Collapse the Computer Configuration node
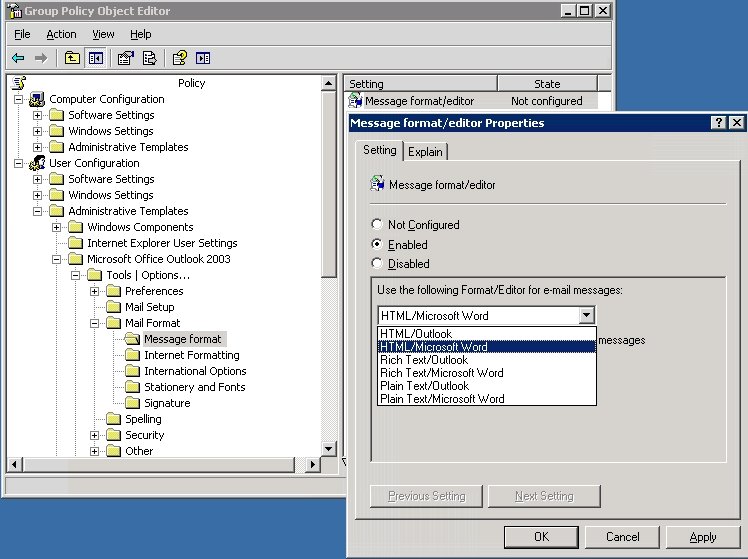This screenshot has width=748, height=559. click(x=18, y=99)
